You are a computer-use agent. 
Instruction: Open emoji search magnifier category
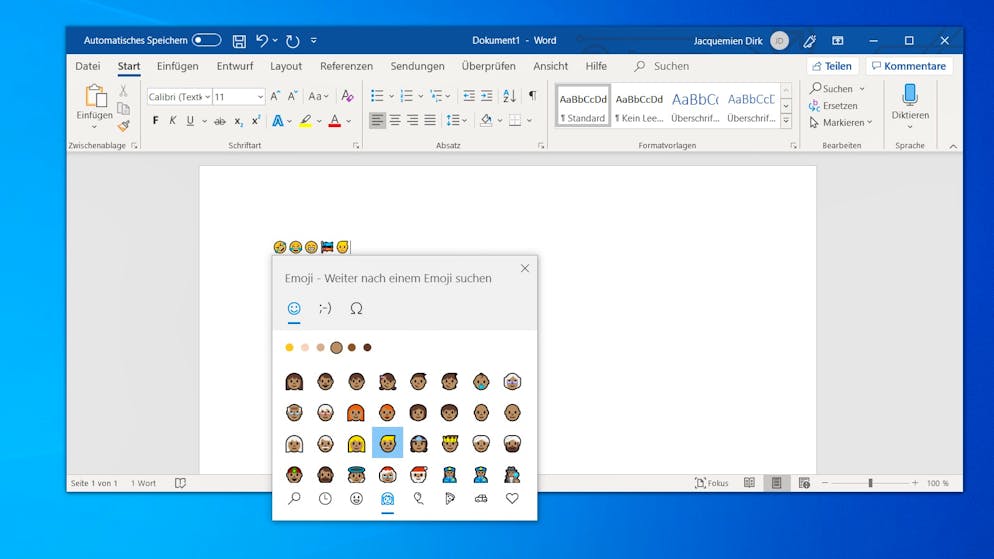tap(294, 499)
